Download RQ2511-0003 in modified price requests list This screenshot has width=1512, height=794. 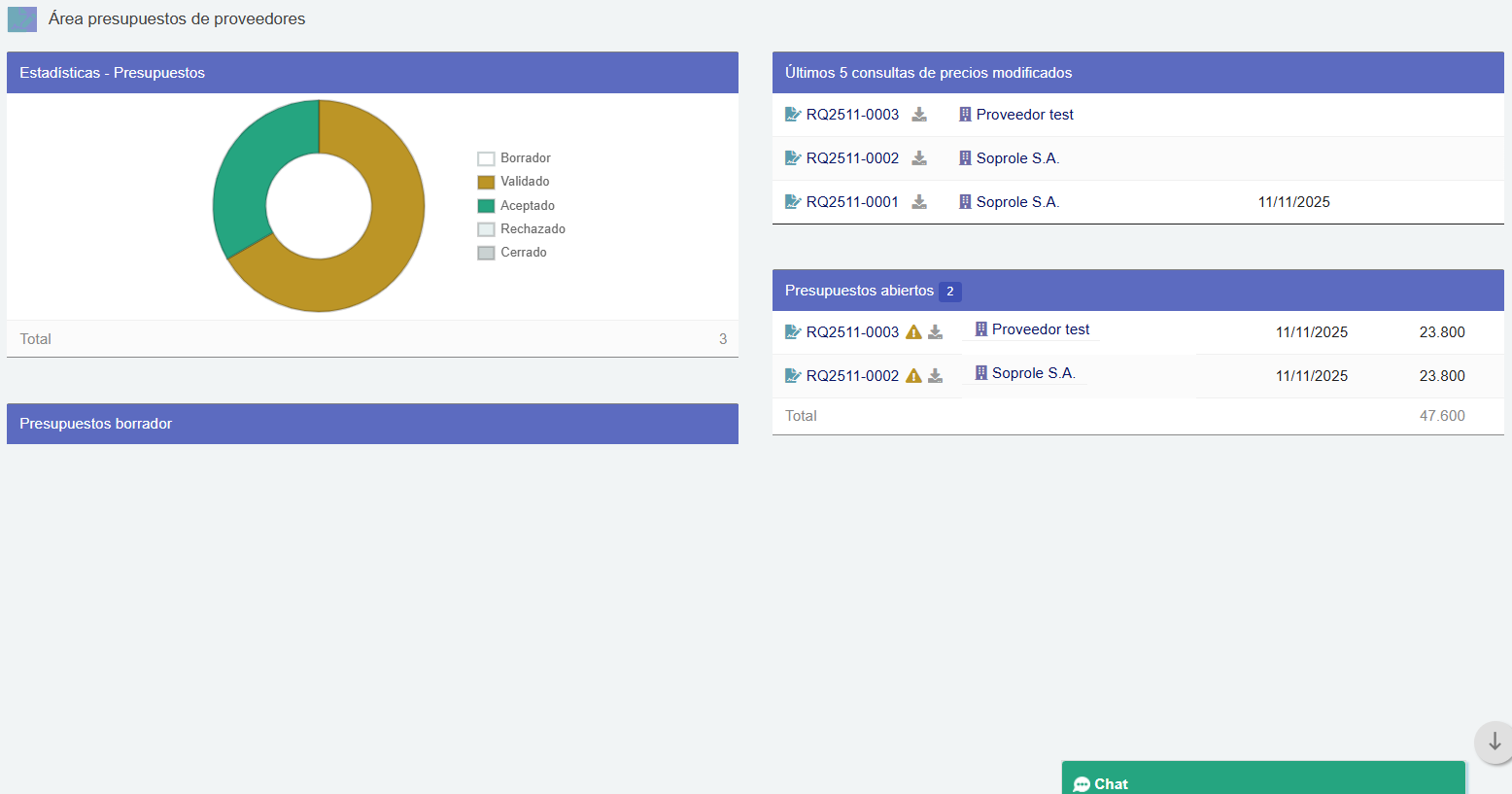click(918, 115)
